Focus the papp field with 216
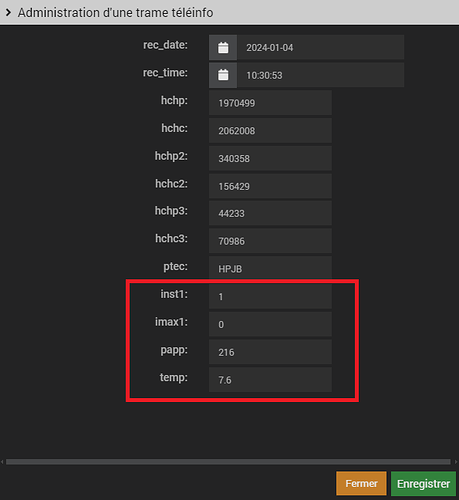459x500 pixels. click(270, 352)
